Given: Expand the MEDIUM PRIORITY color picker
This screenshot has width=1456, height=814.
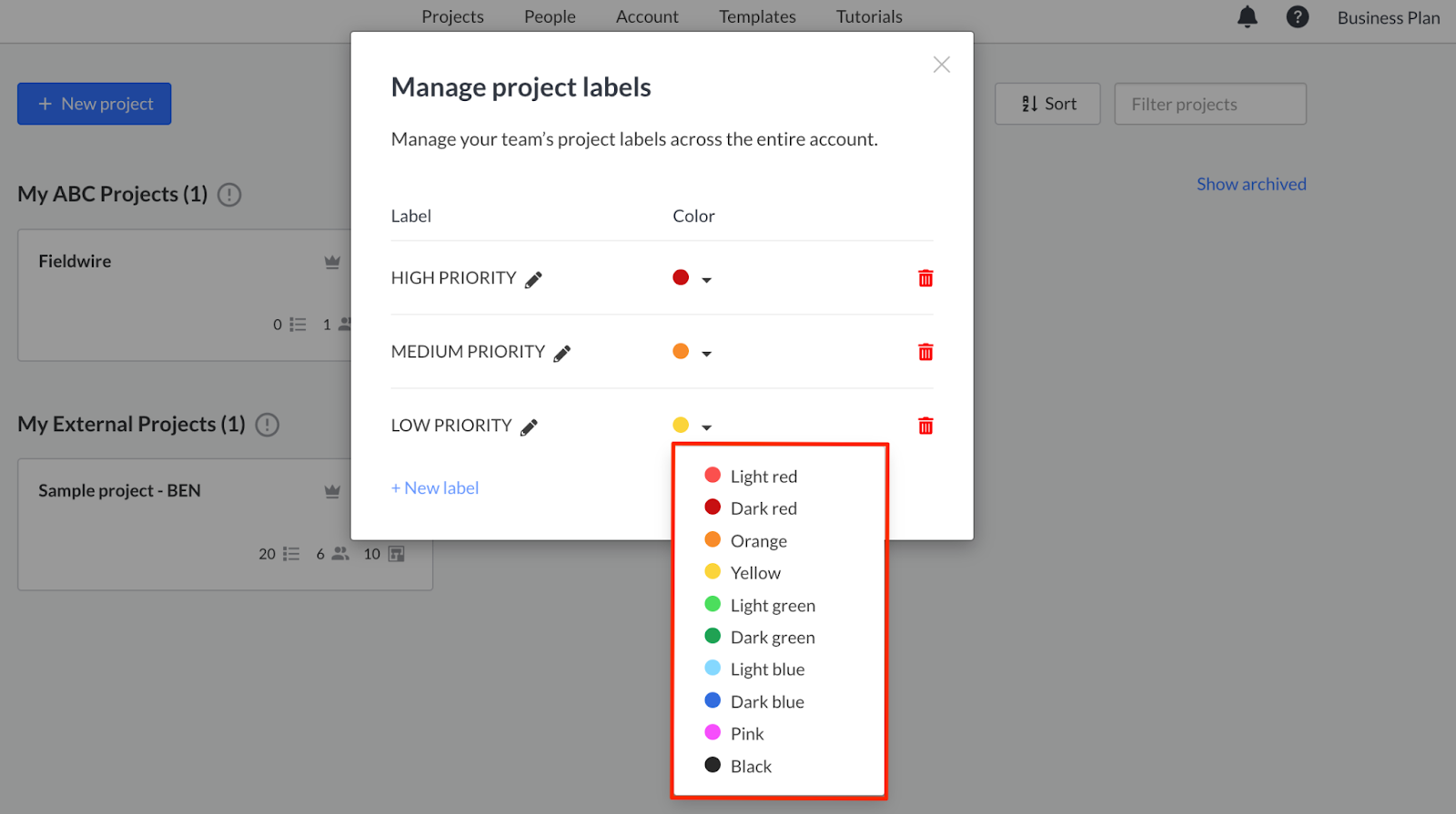Looking at the screenshot, I should 708,352.
